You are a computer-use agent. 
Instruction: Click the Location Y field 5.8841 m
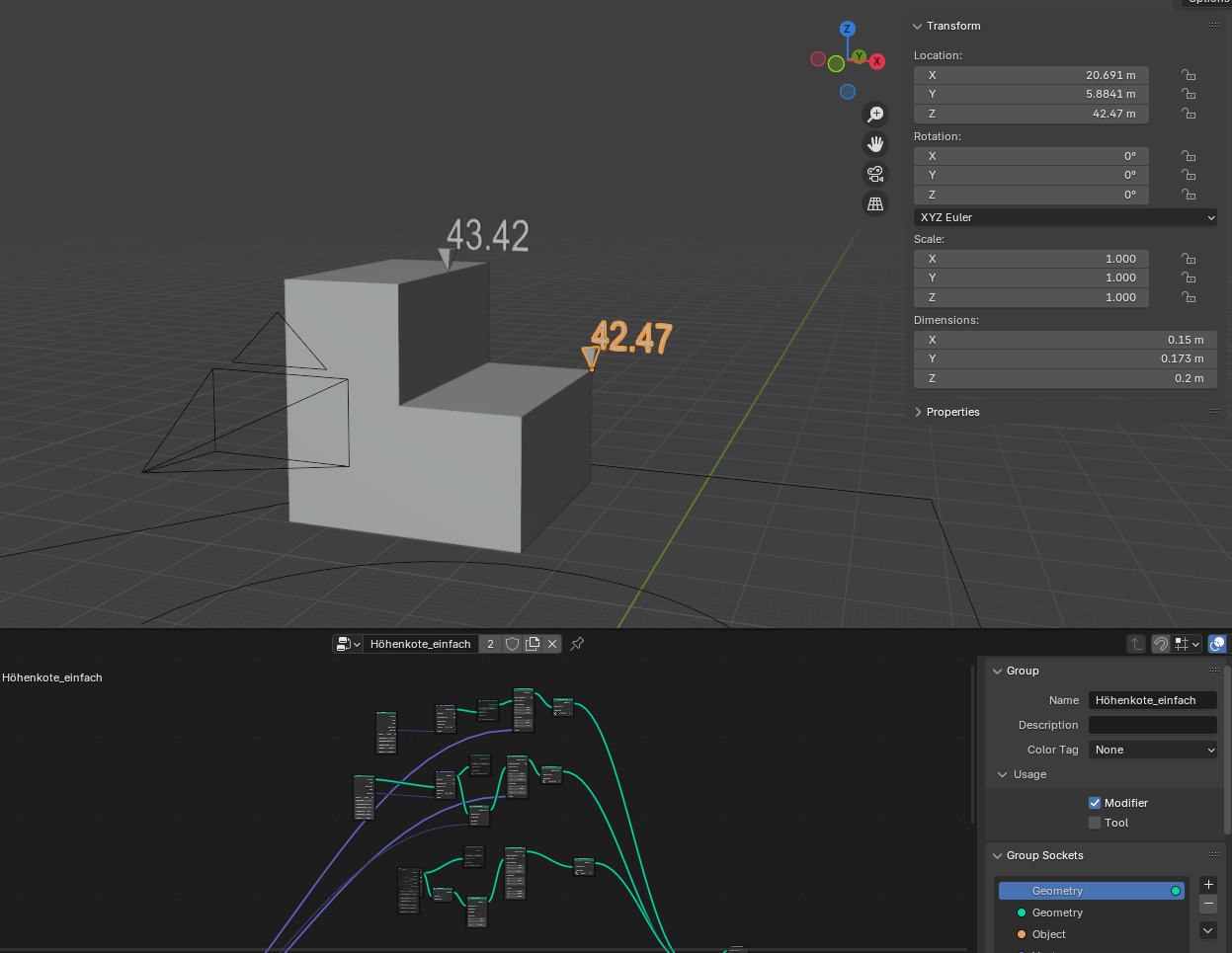coord(1031,94)
